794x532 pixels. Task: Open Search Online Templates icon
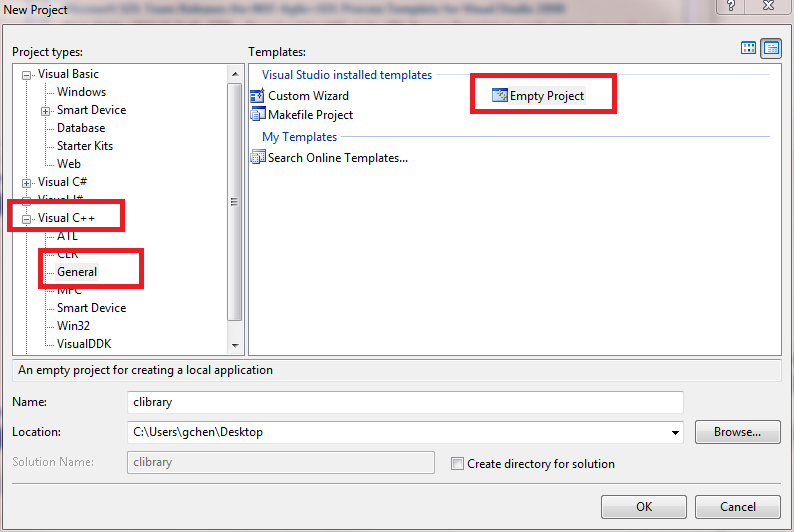click(x=258, y=157)
